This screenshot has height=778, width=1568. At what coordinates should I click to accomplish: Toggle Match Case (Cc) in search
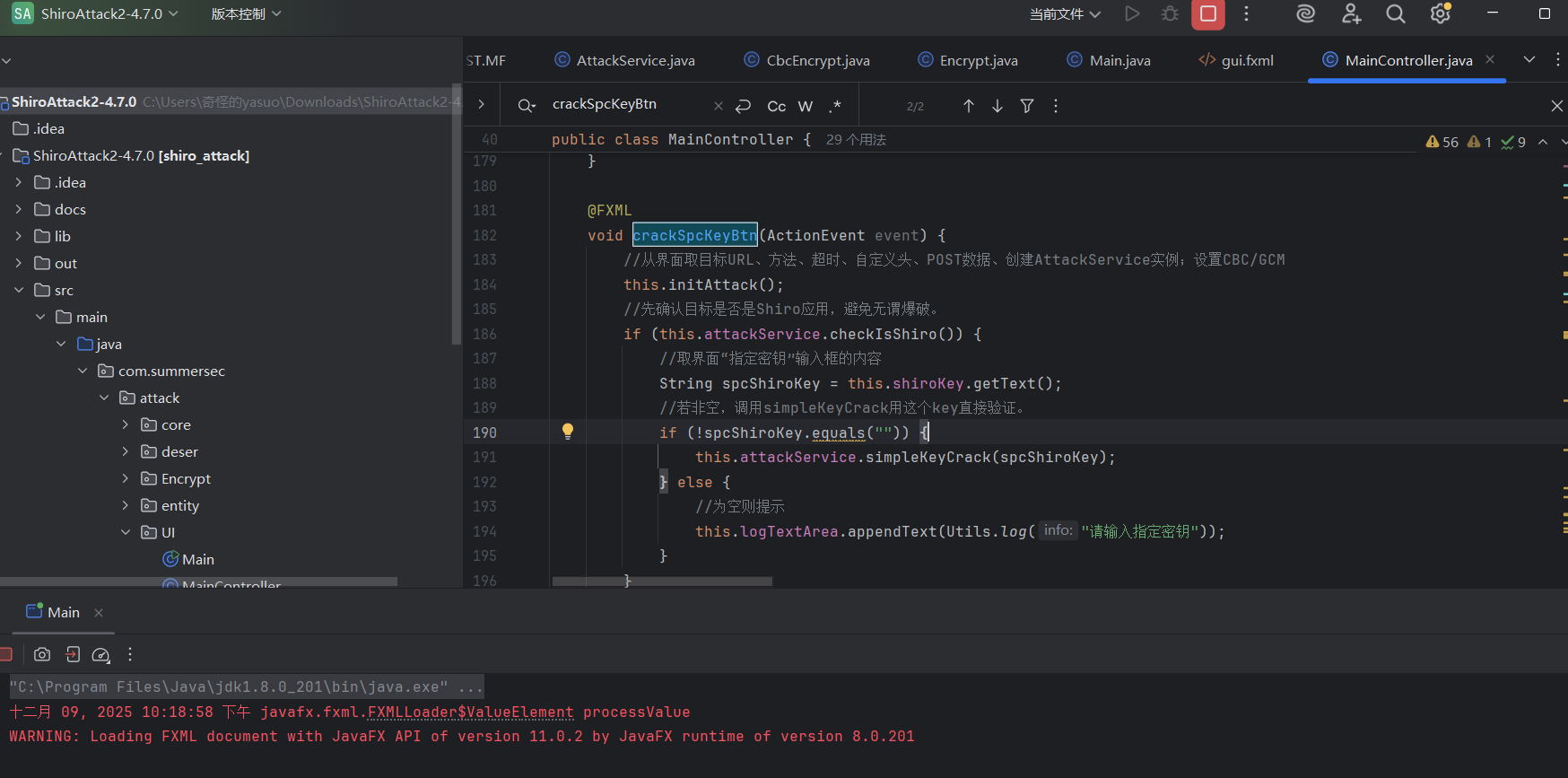point(777,106)
